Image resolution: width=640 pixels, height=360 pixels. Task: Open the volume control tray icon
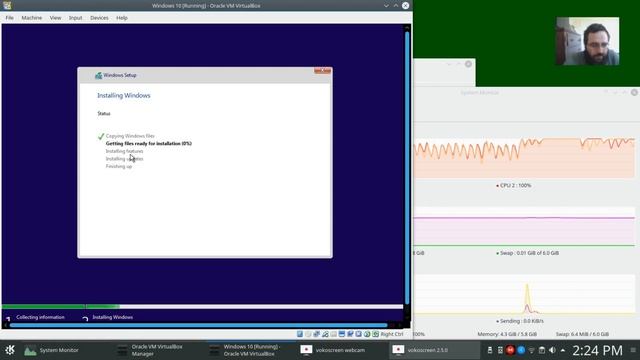(552, 350)
